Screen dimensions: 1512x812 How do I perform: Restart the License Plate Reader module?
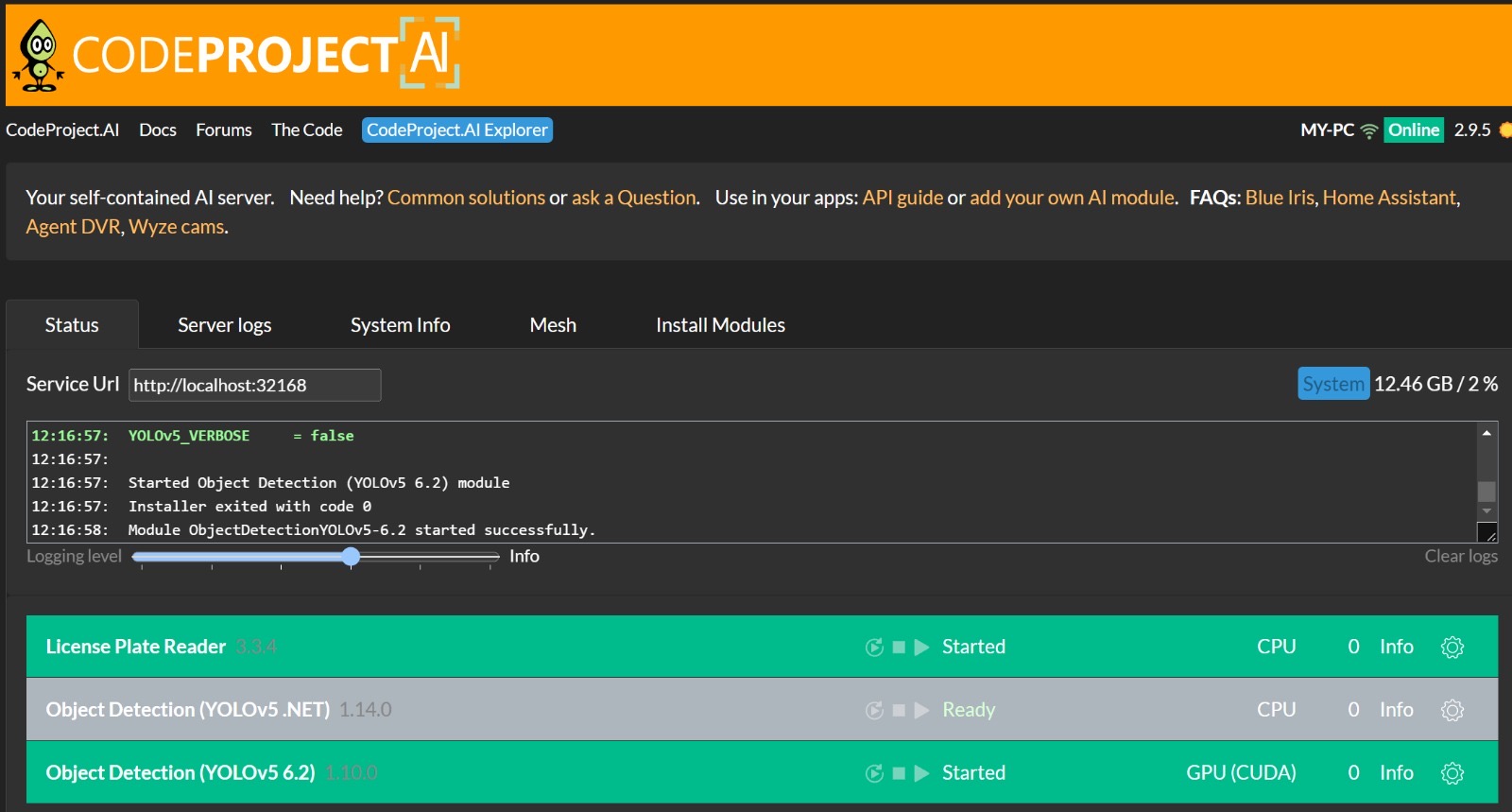[x=874, y=648]
